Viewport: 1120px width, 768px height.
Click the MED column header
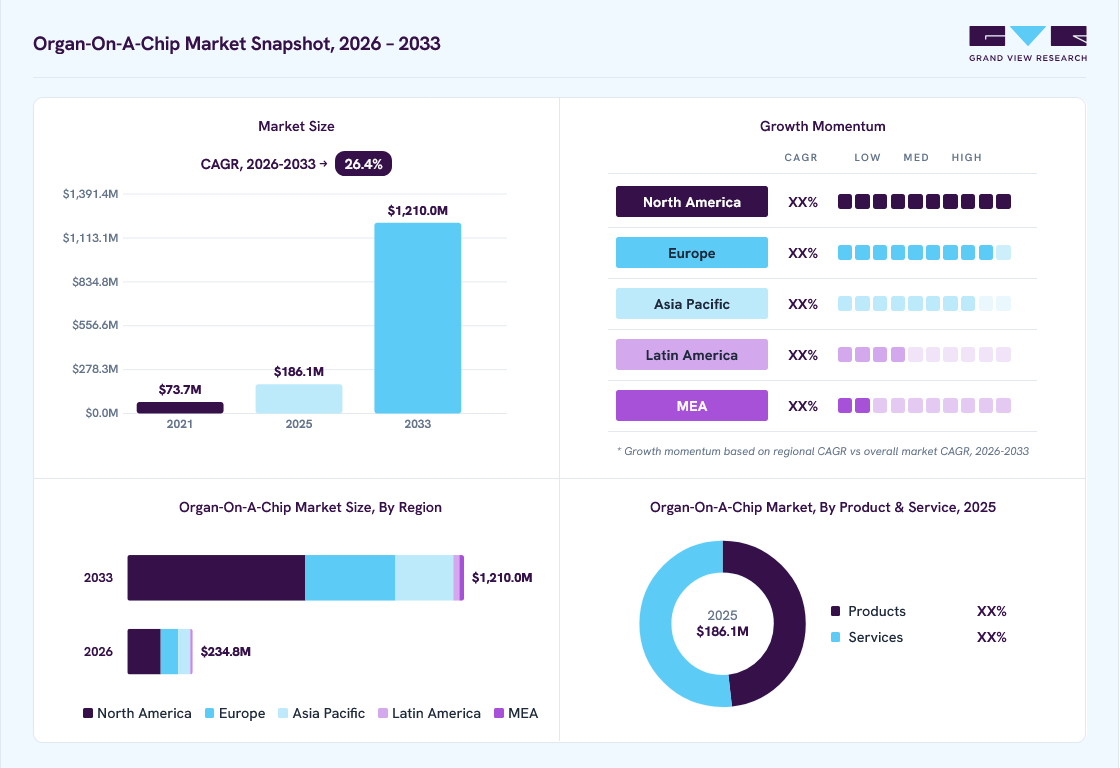click(916, 157)
